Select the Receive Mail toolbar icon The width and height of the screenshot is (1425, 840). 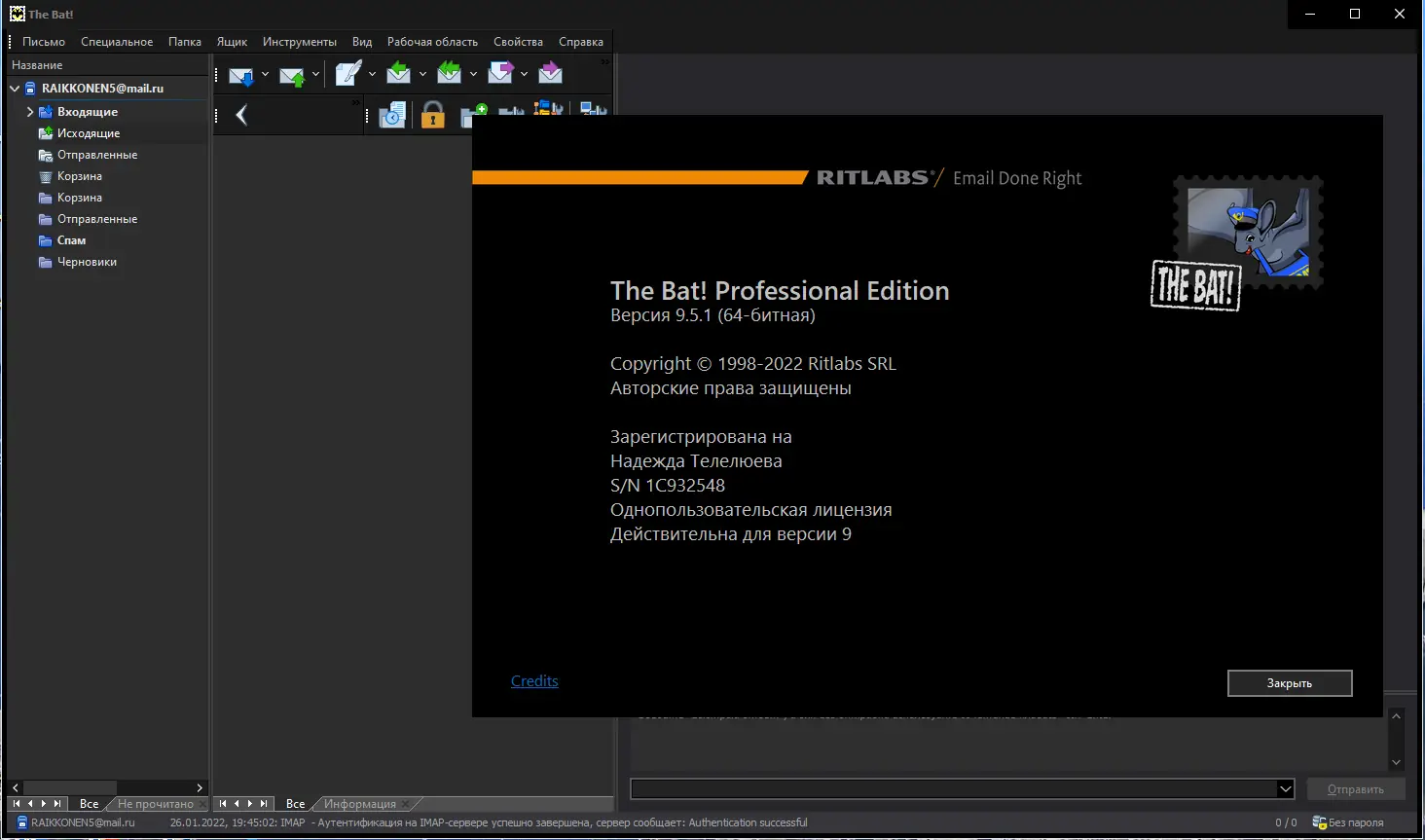pyautogui.click(x=241, y=74)
